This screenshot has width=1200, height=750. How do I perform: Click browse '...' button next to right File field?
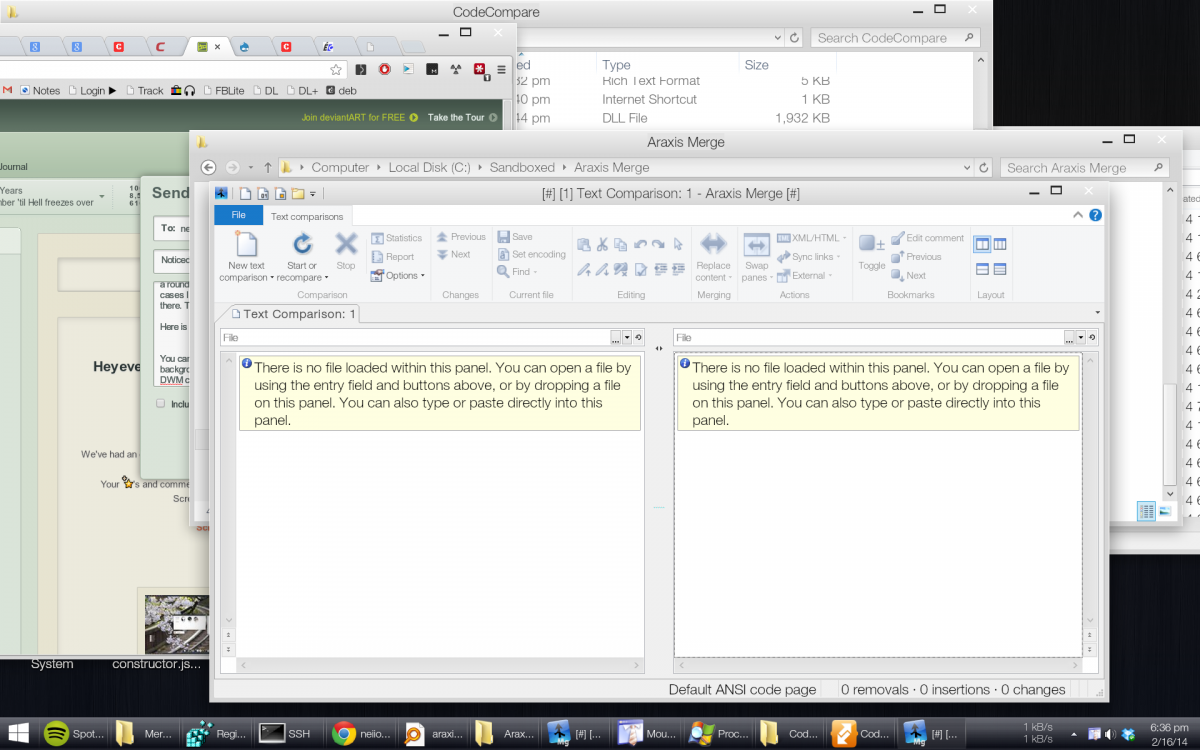[x=1068, y=338]
